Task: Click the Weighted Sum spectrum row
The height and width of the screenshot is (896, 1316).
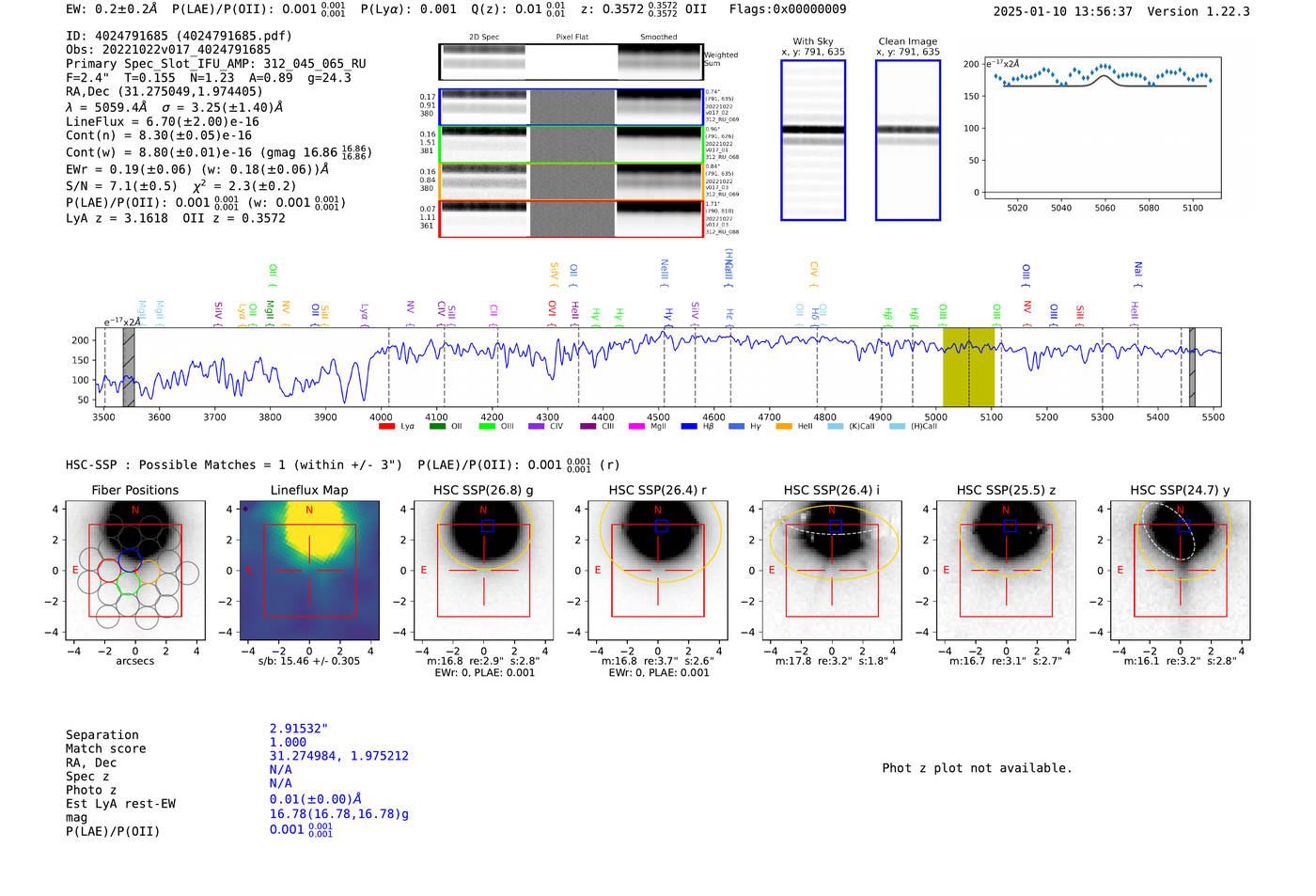Action: (x=572, y=62)
